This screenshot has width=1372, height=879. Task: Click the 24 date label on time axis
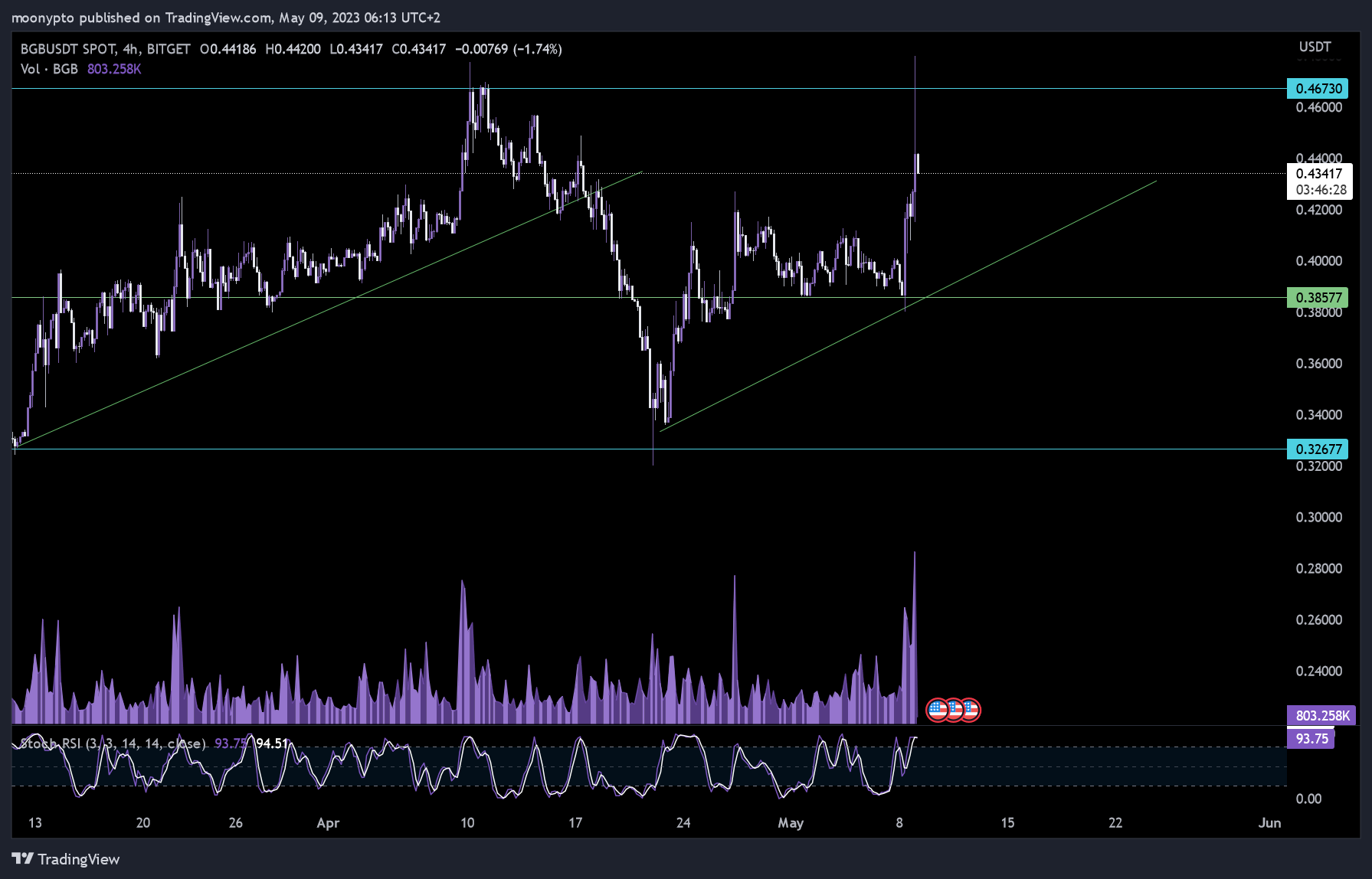pyautogui.click(x=683, y=823)
